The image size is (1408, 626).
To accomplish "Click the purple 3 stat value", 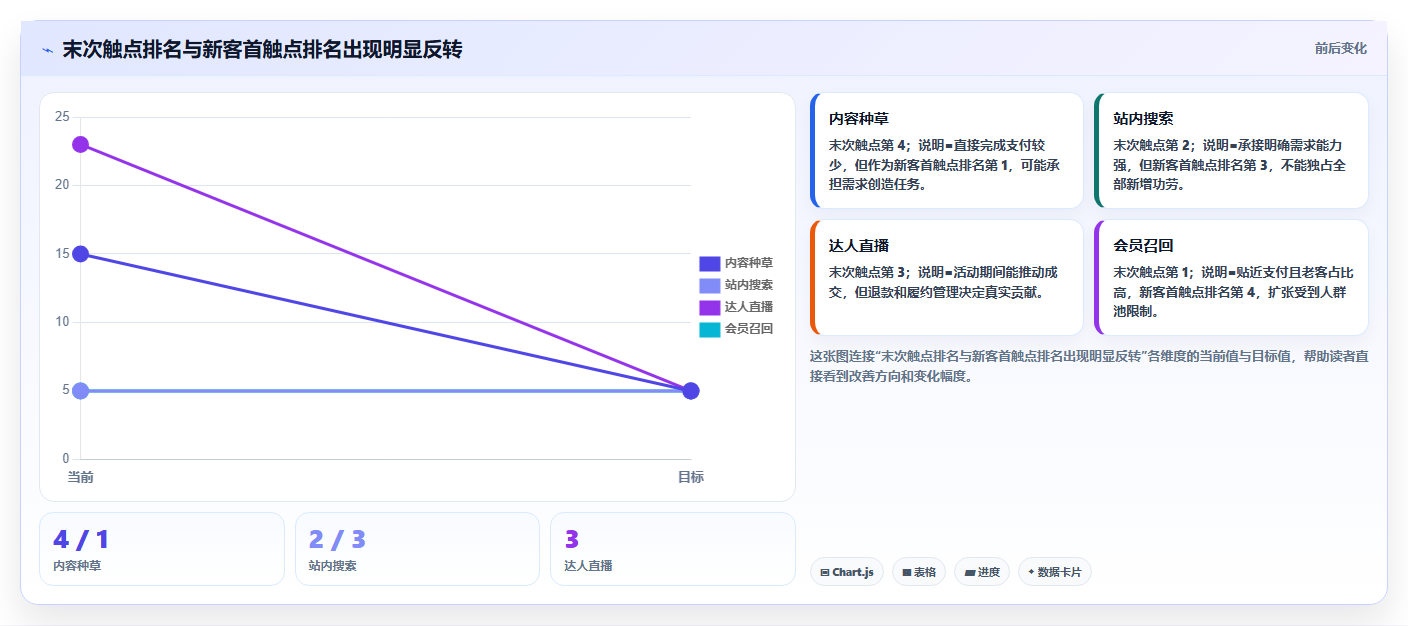I will pyautogui.click(x=572, y=540).
